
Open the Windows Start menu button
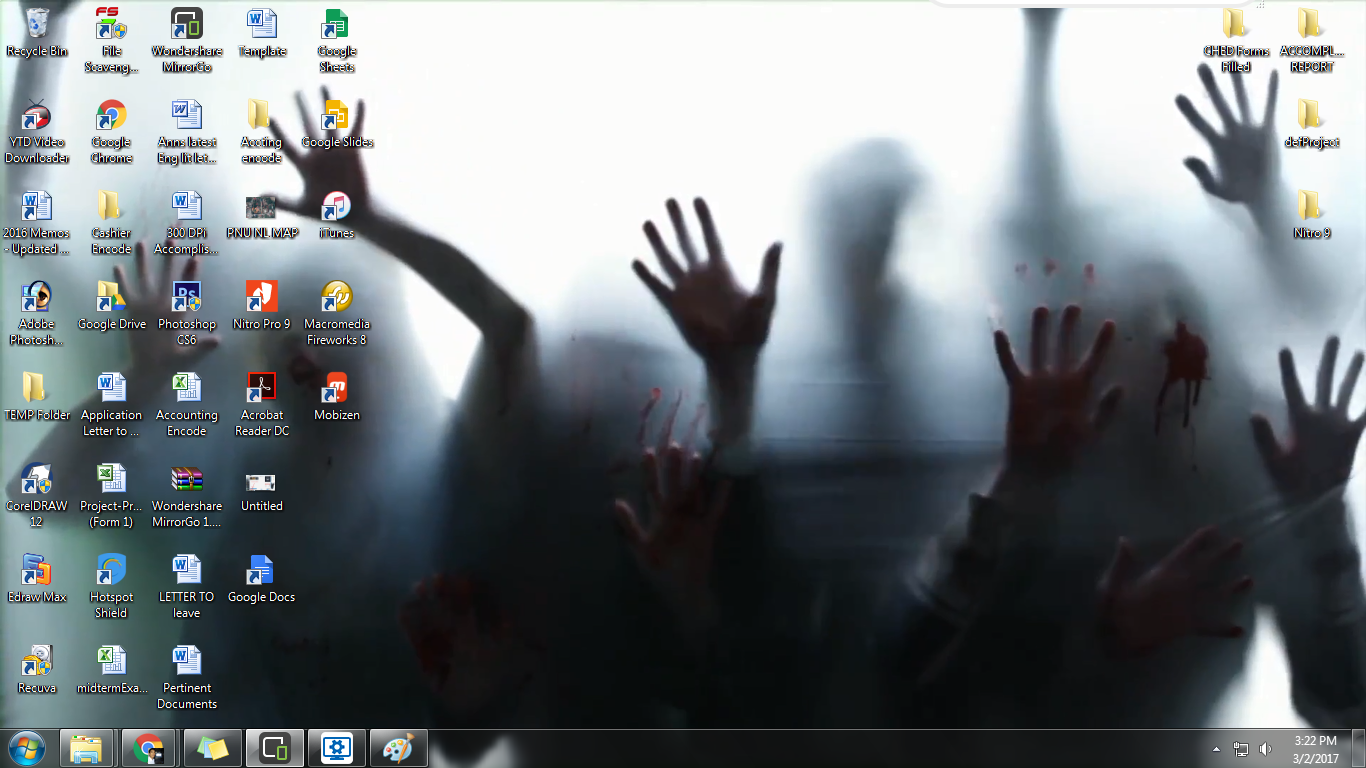point(26,748)
